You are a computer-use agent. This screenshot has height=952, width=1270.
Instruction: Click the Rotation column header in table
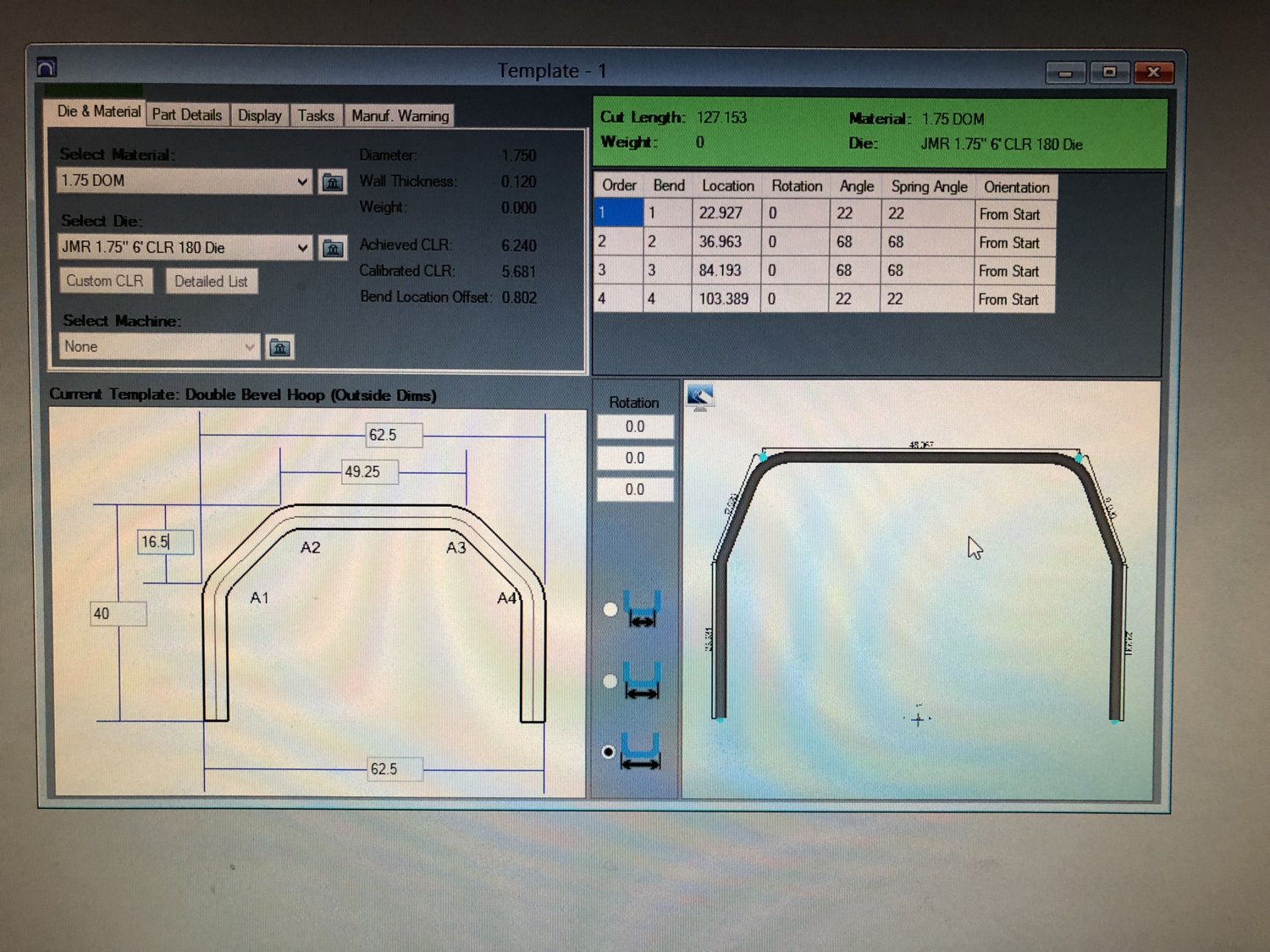click(x=796, y=186)
